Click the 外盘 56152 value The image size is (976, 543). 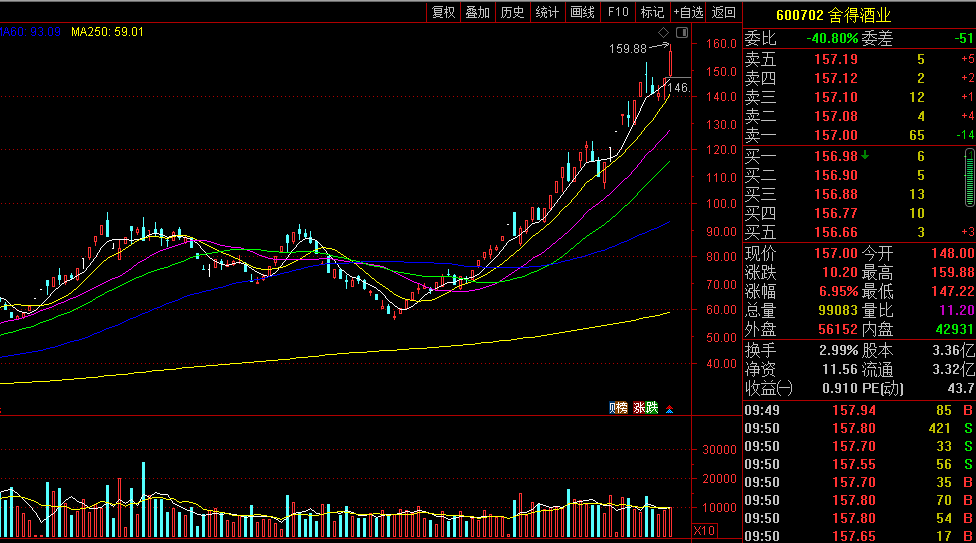pos(838,329)
